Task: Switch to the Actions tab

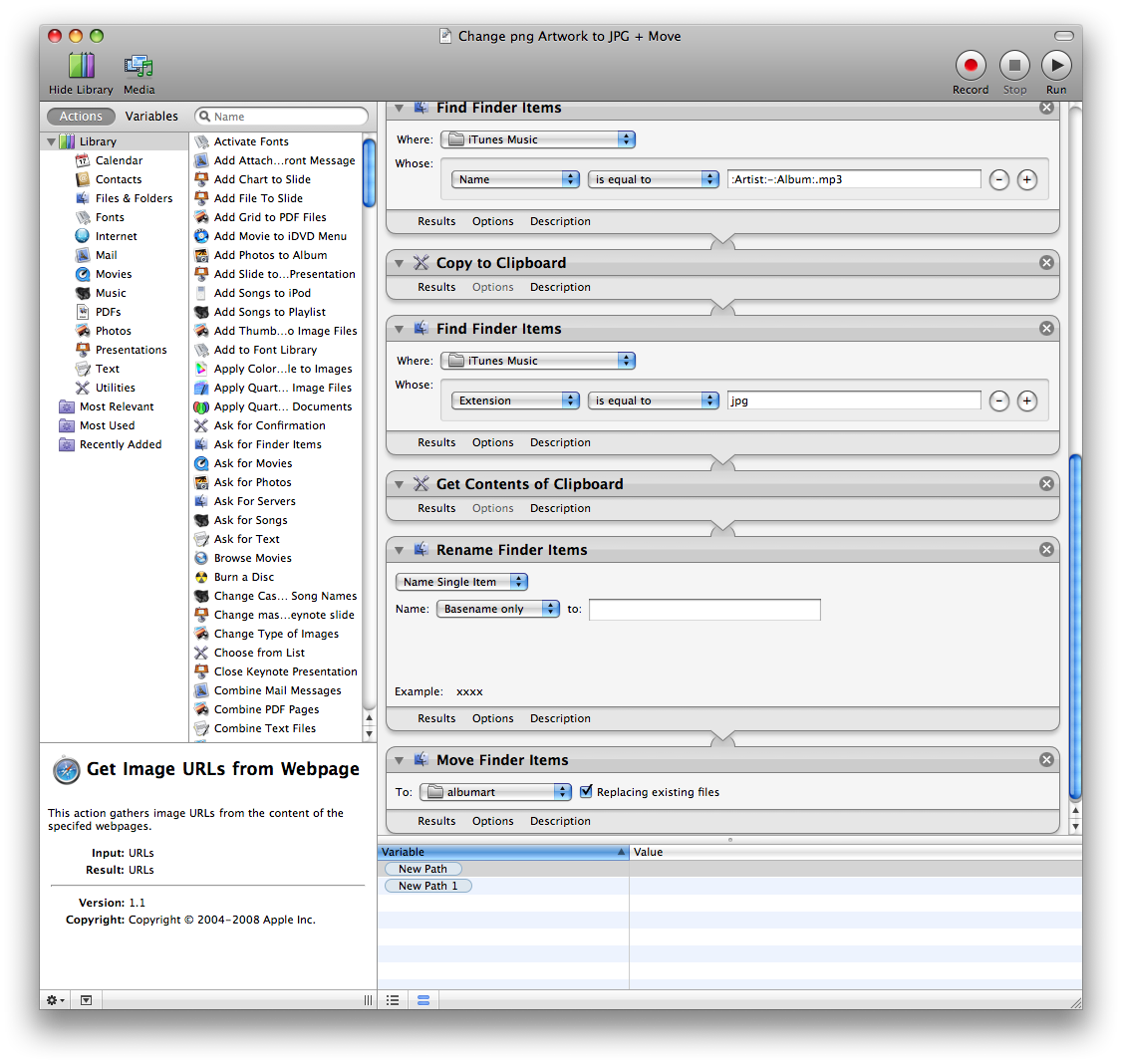Action: click(80, 116)
